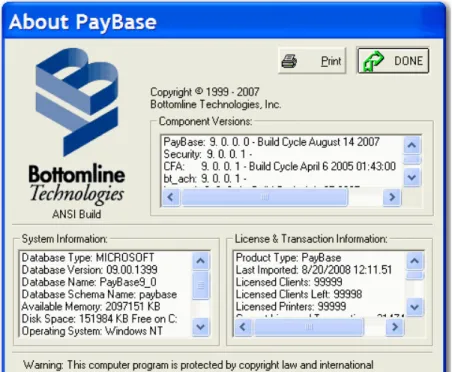The height and width of the screenshot is (372, 452).
Task: Select 'Database Version: 09.00.1399' row
Action: [x=89, y=270]
